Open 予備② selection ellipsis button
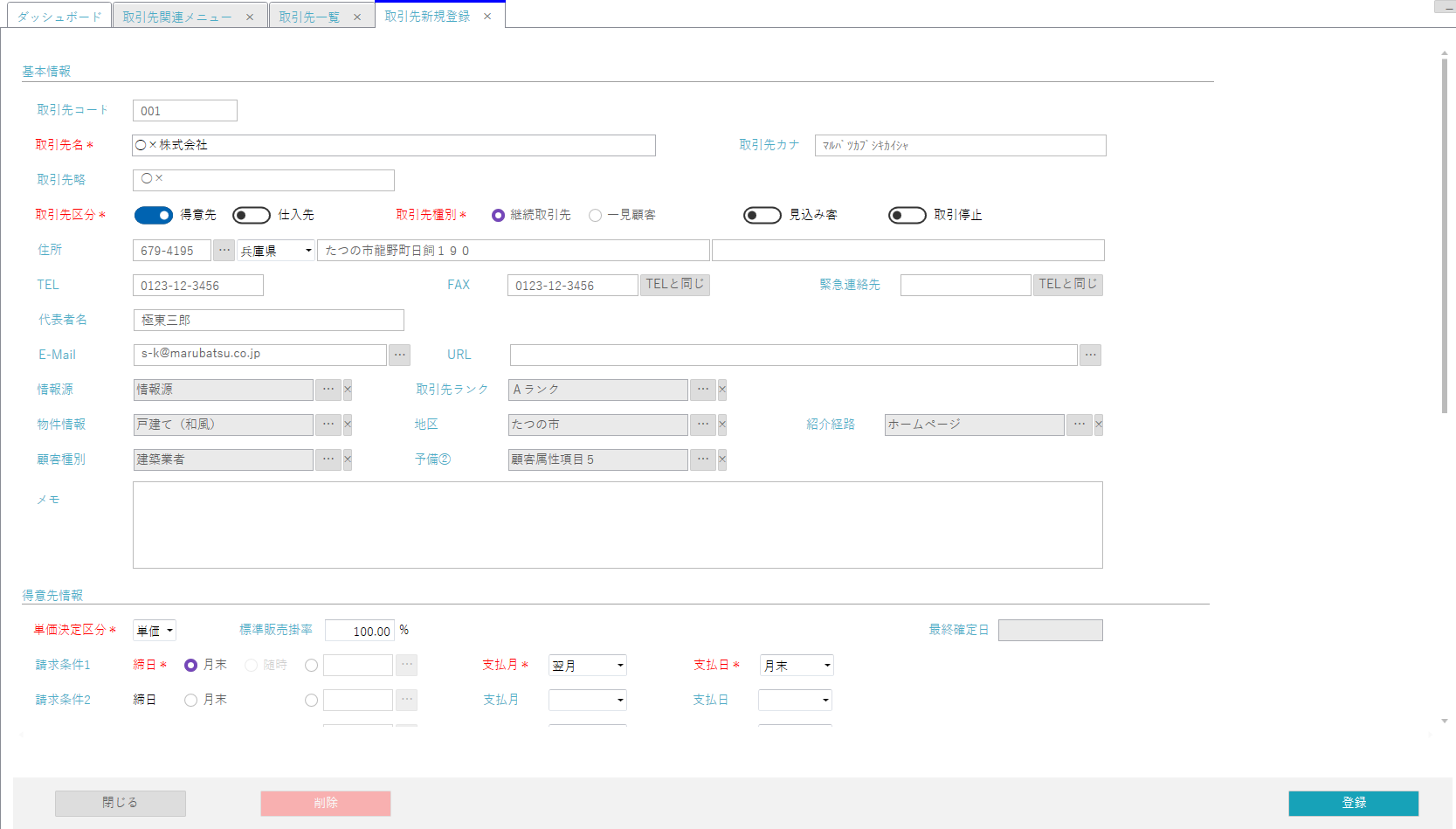The image size is (1456, 829). [x=703, y=459]
